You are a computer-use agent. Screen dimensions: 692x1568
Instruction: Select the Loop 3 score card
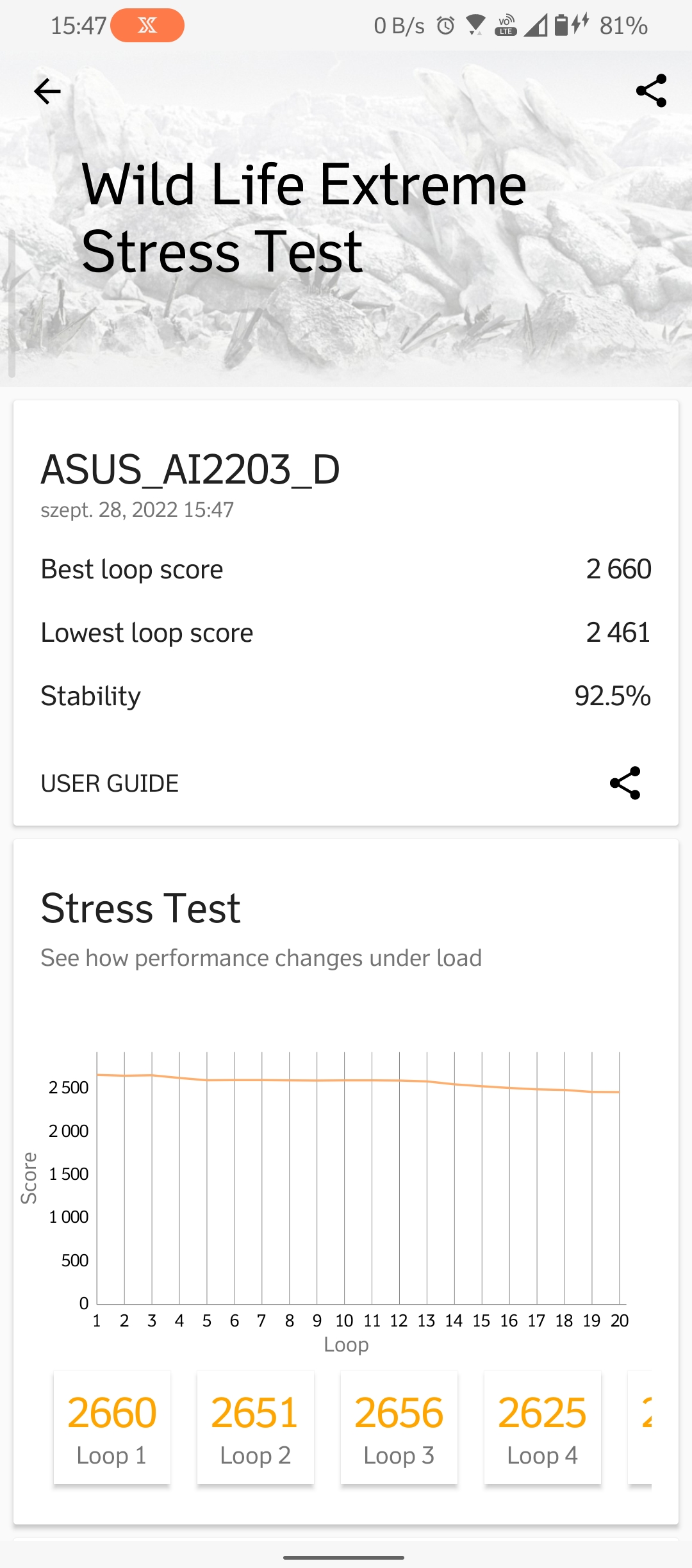coord(399,1428)
